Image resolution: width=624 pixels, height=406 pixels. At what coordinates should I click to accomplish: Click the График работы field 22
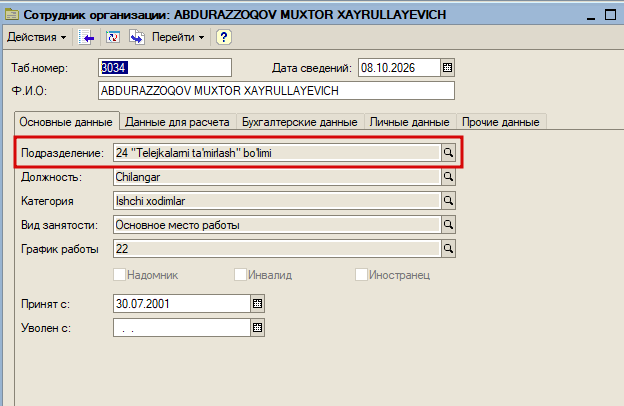click(x=277, y=248)
